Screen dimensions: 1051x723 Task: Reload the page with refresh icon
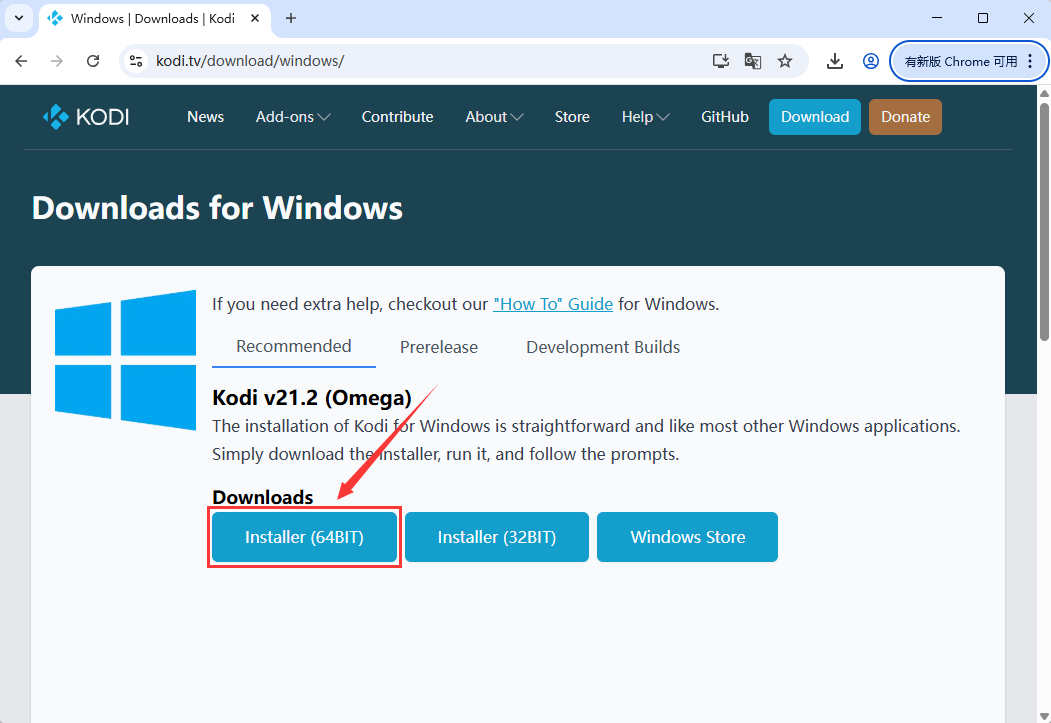click(93, 61)
